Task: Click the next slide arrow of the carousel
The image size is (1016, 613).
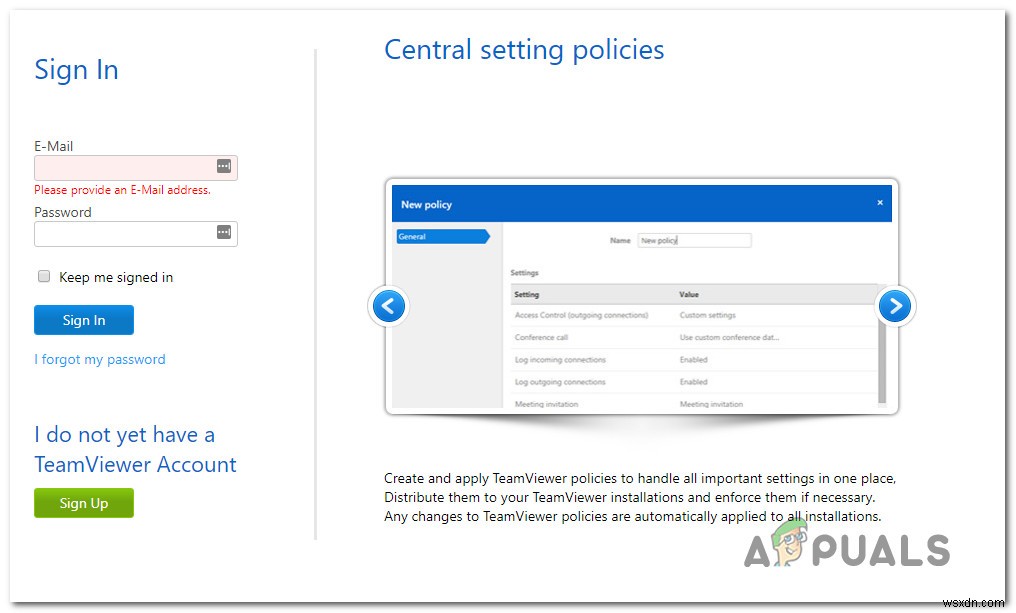Action: click(x=895, y=306)
